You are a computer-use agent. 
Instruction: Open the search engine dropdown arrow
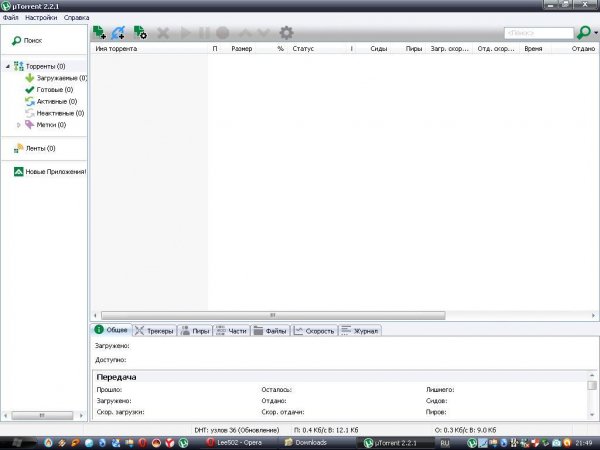pos(596,33)
